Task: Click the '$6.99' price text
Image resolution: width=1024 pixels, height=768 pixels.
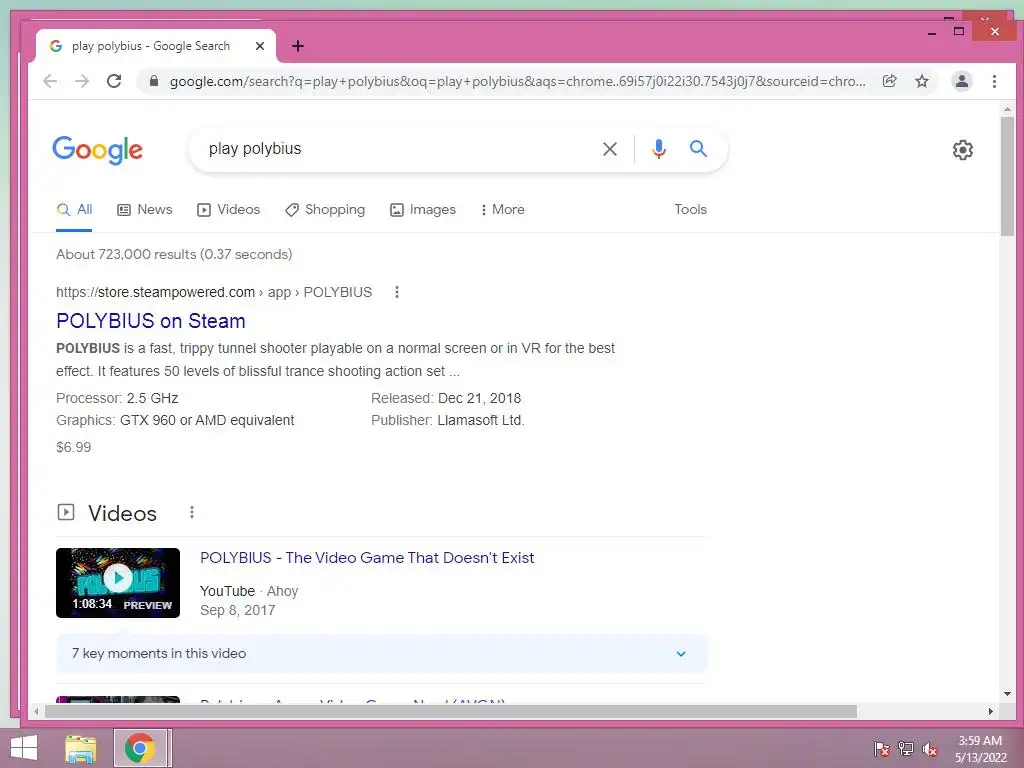Action: [74, 447]
